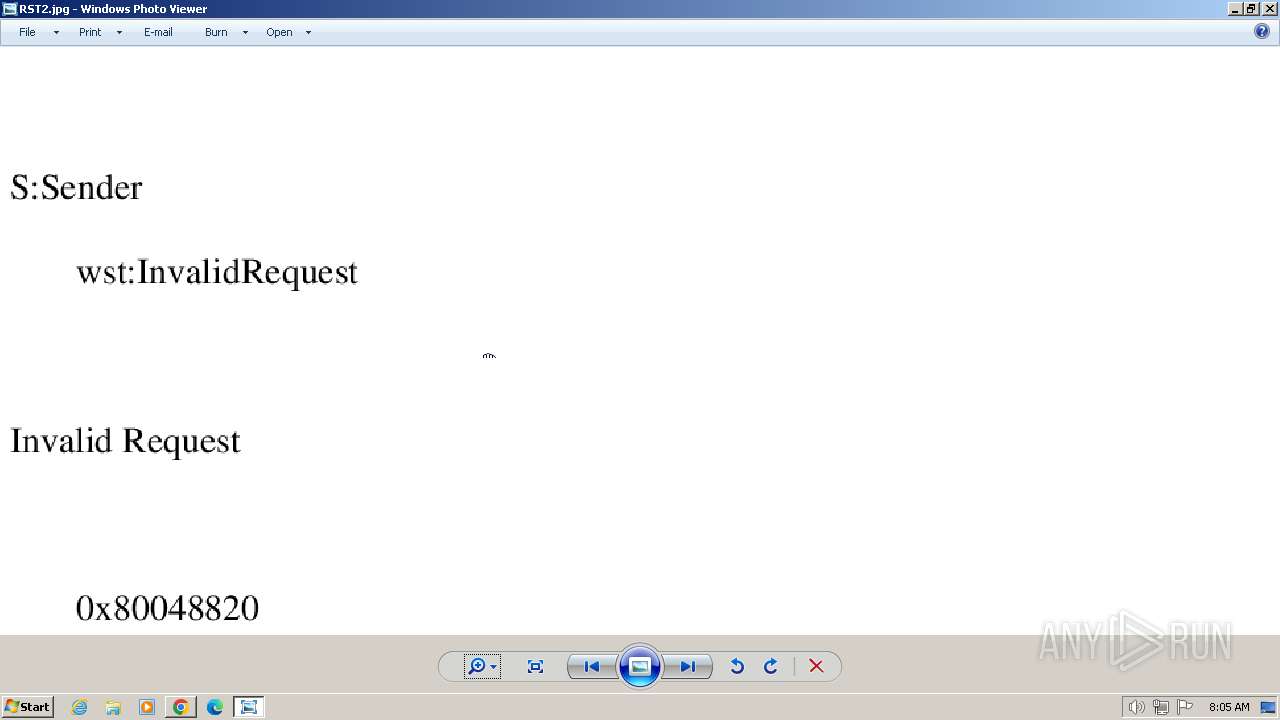This screenshot has height=720, width=1280.
Task: Open the Windows Start menu
Action: 27,707
